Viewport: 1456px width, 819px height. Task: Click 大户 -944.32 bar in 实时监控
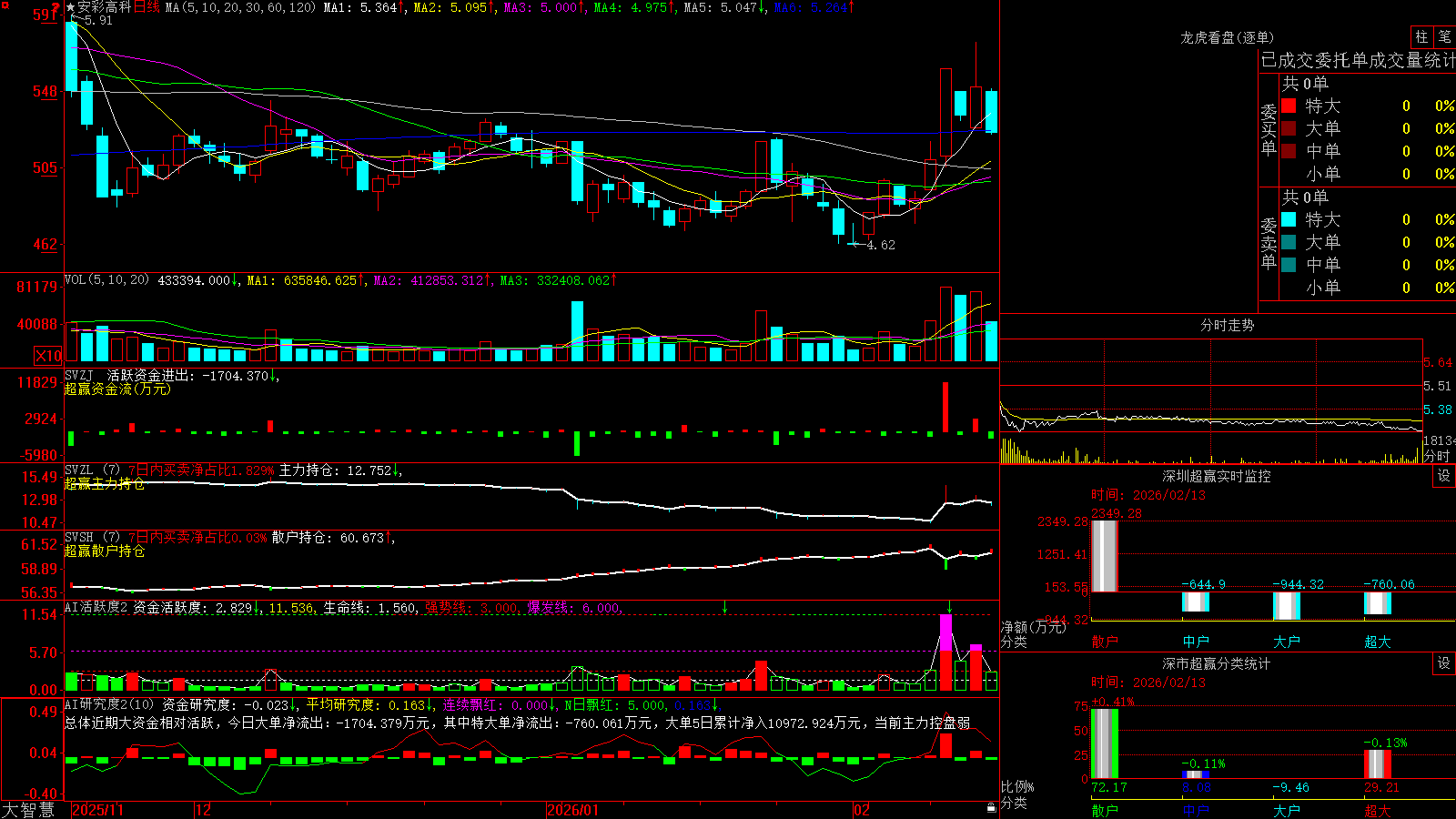(x=1287, y=606)
